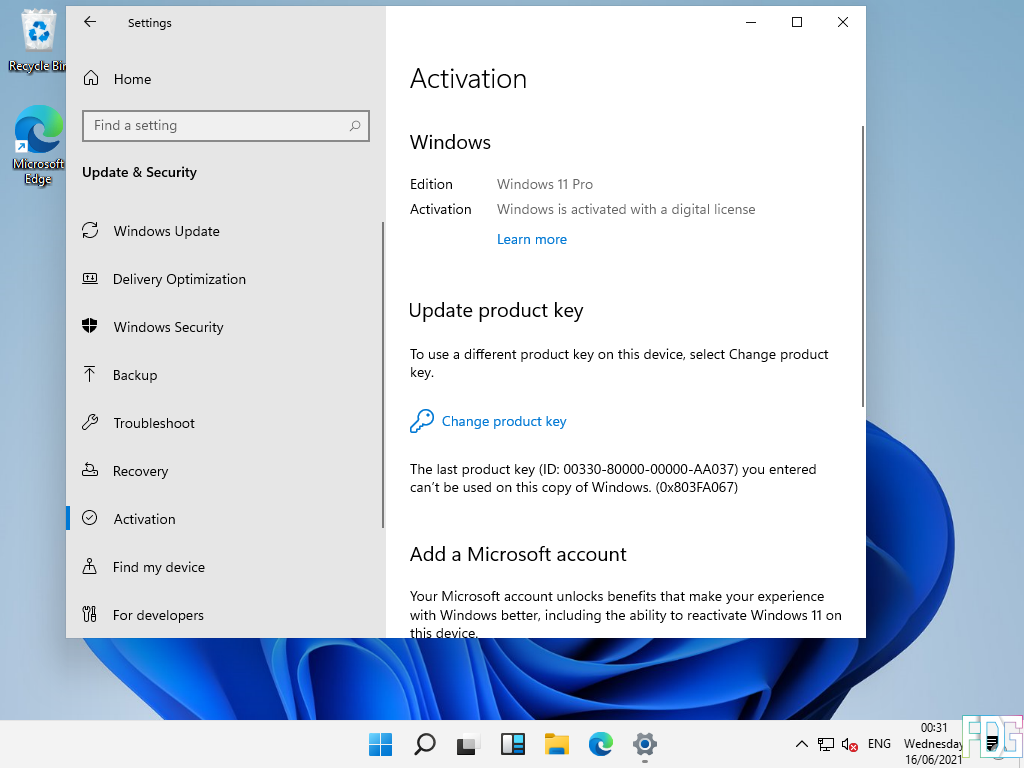Close the Settings window
1024x768 pixels.
pyautogui.click(x=842, y=22)
